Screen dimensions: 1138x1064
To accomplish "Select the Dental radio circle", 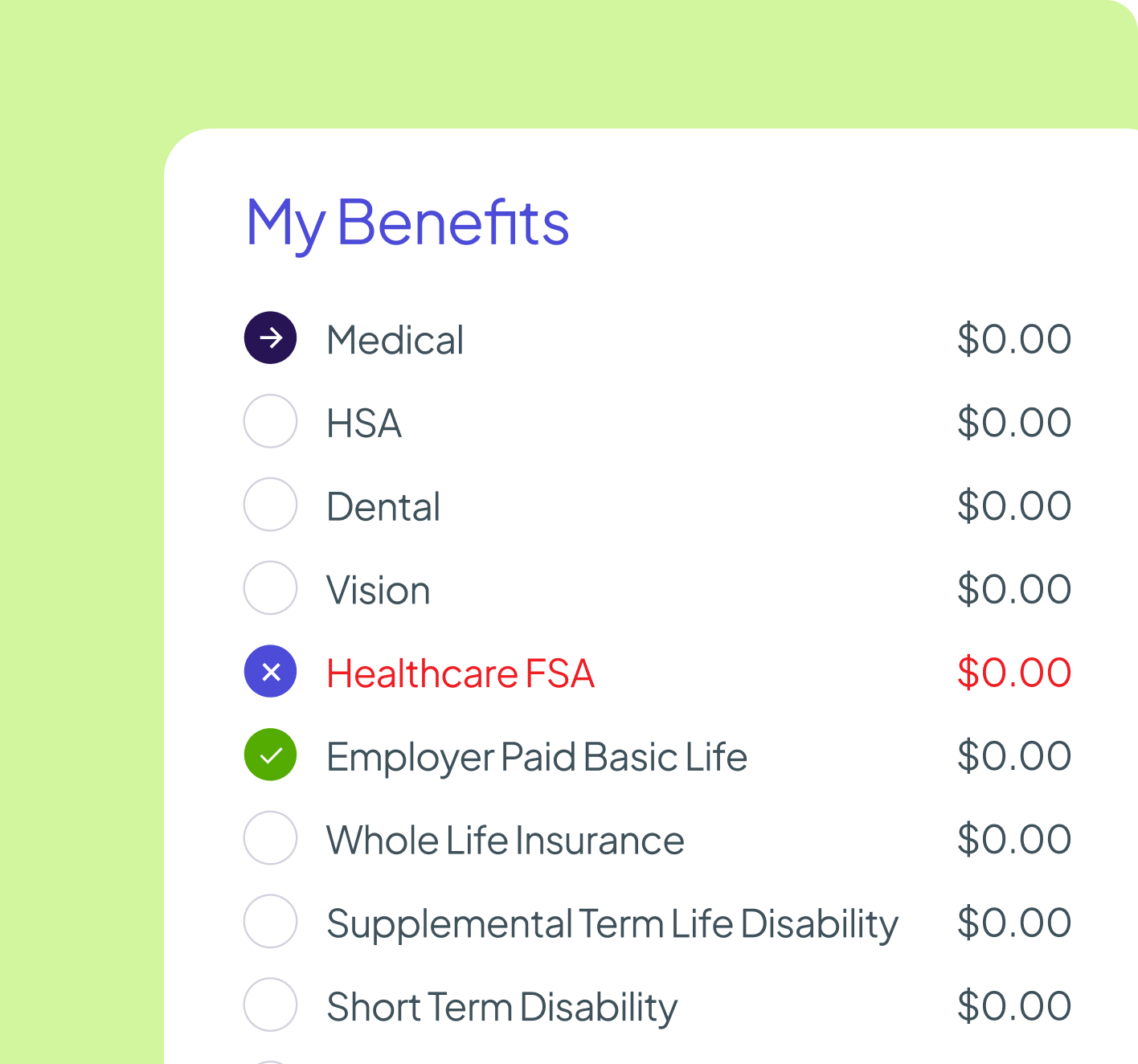I will [x=271, y=505].
